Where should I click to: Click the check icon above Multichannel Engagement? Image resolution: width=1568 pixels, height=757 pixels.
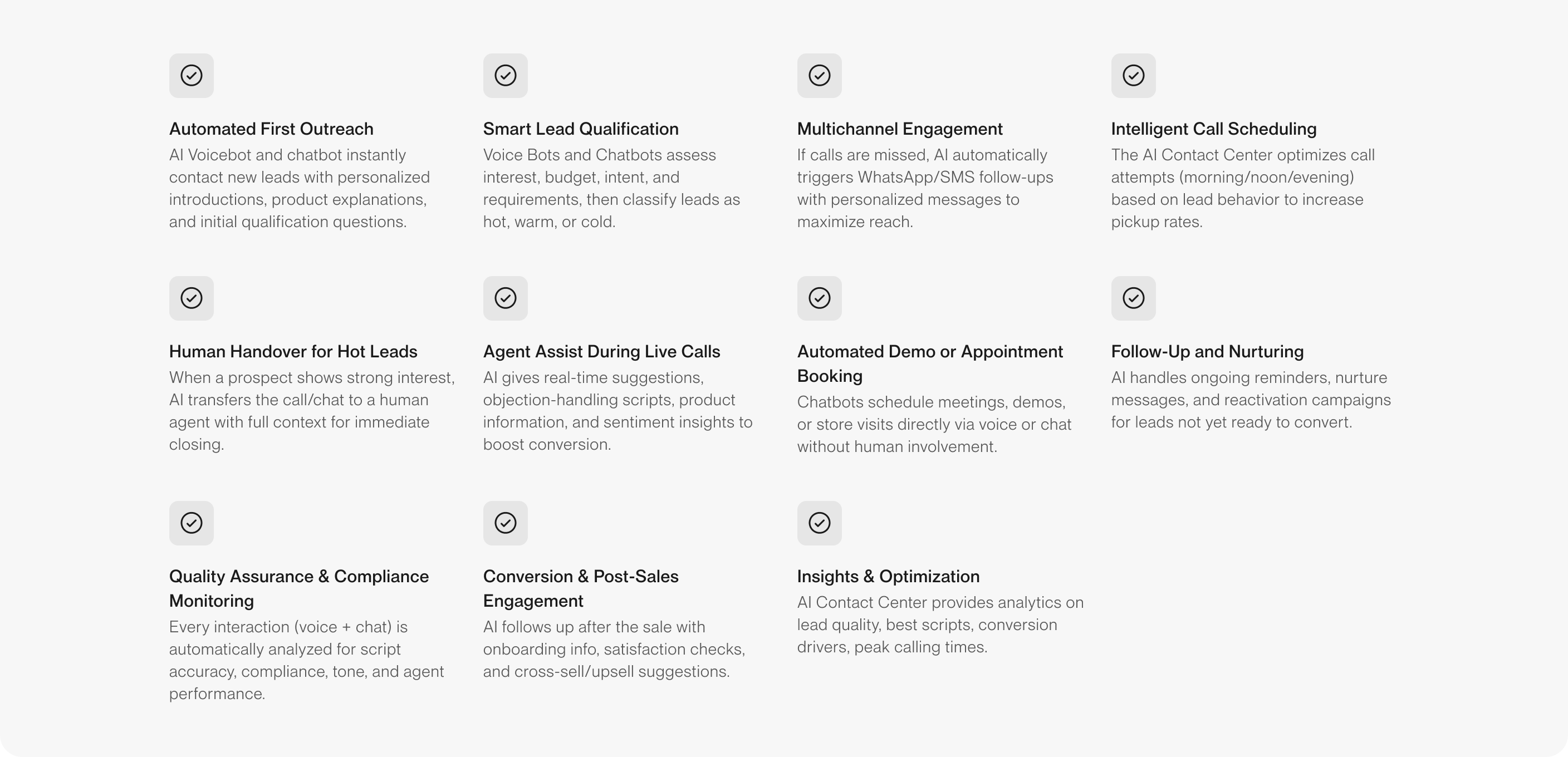(819, 76)
